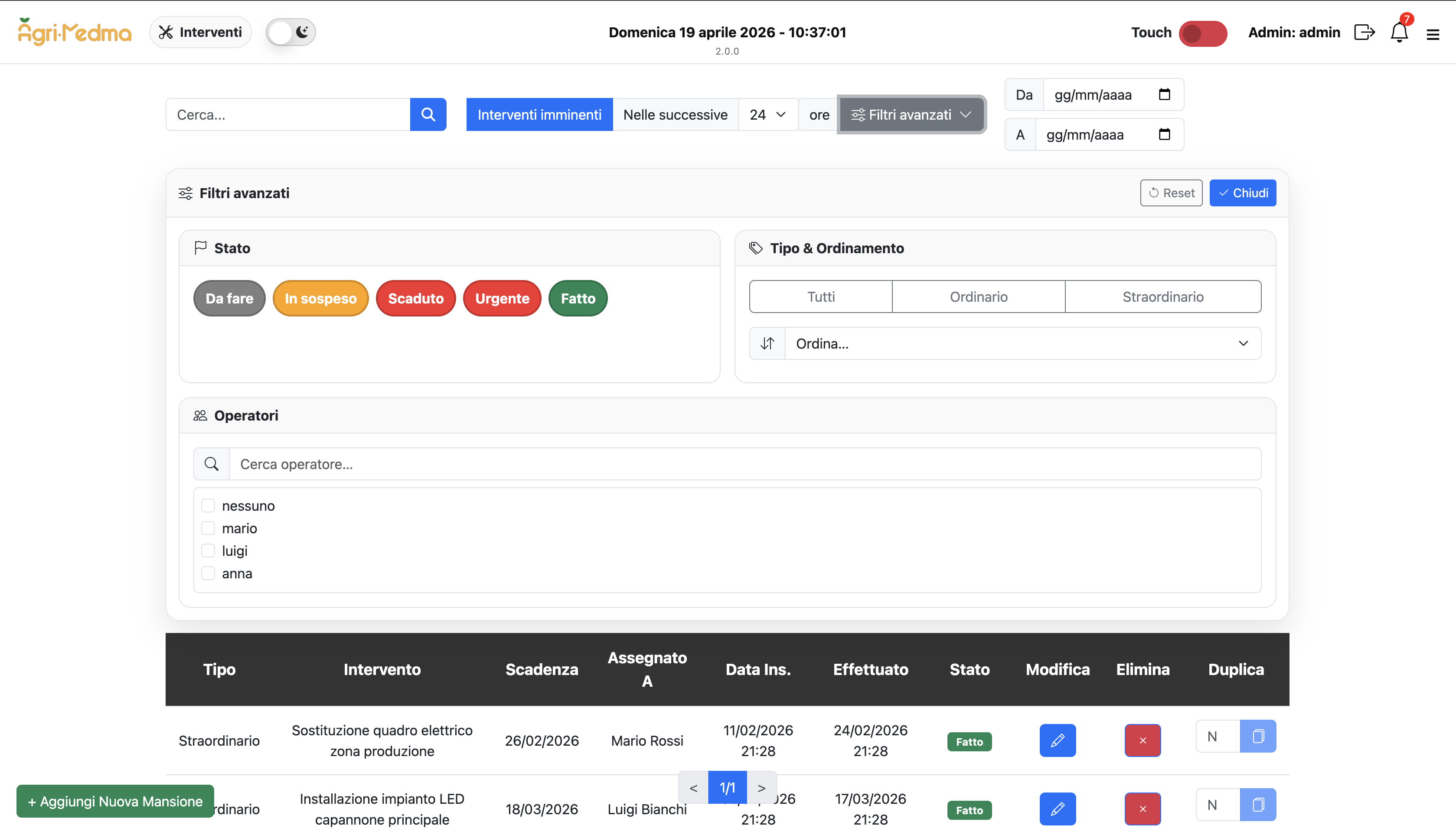Screen dimensions: 1456x835
Task: Click the Data Ins. column header
Action: tap(758, 669)
